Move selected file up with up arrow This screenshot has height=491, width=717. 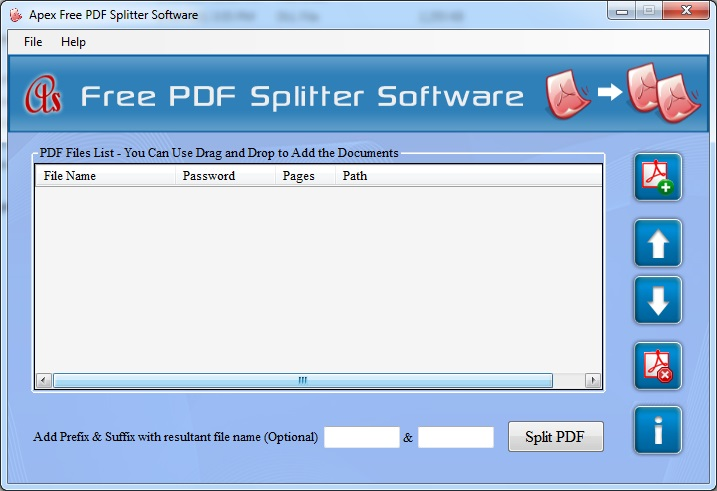pyautogui.click(x=658, y=243)
